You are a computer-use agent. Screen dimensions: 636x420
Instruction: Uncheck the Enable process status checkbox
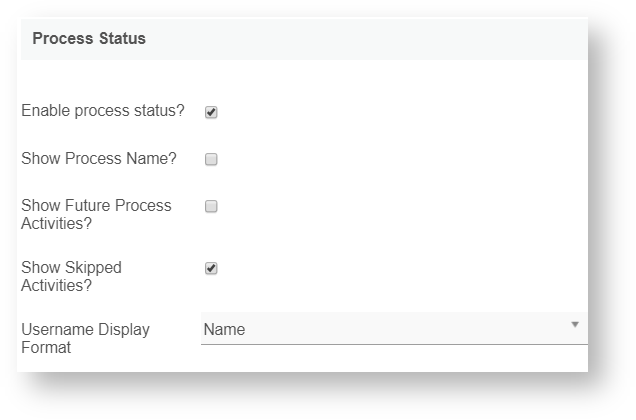(x=211, y=112)
